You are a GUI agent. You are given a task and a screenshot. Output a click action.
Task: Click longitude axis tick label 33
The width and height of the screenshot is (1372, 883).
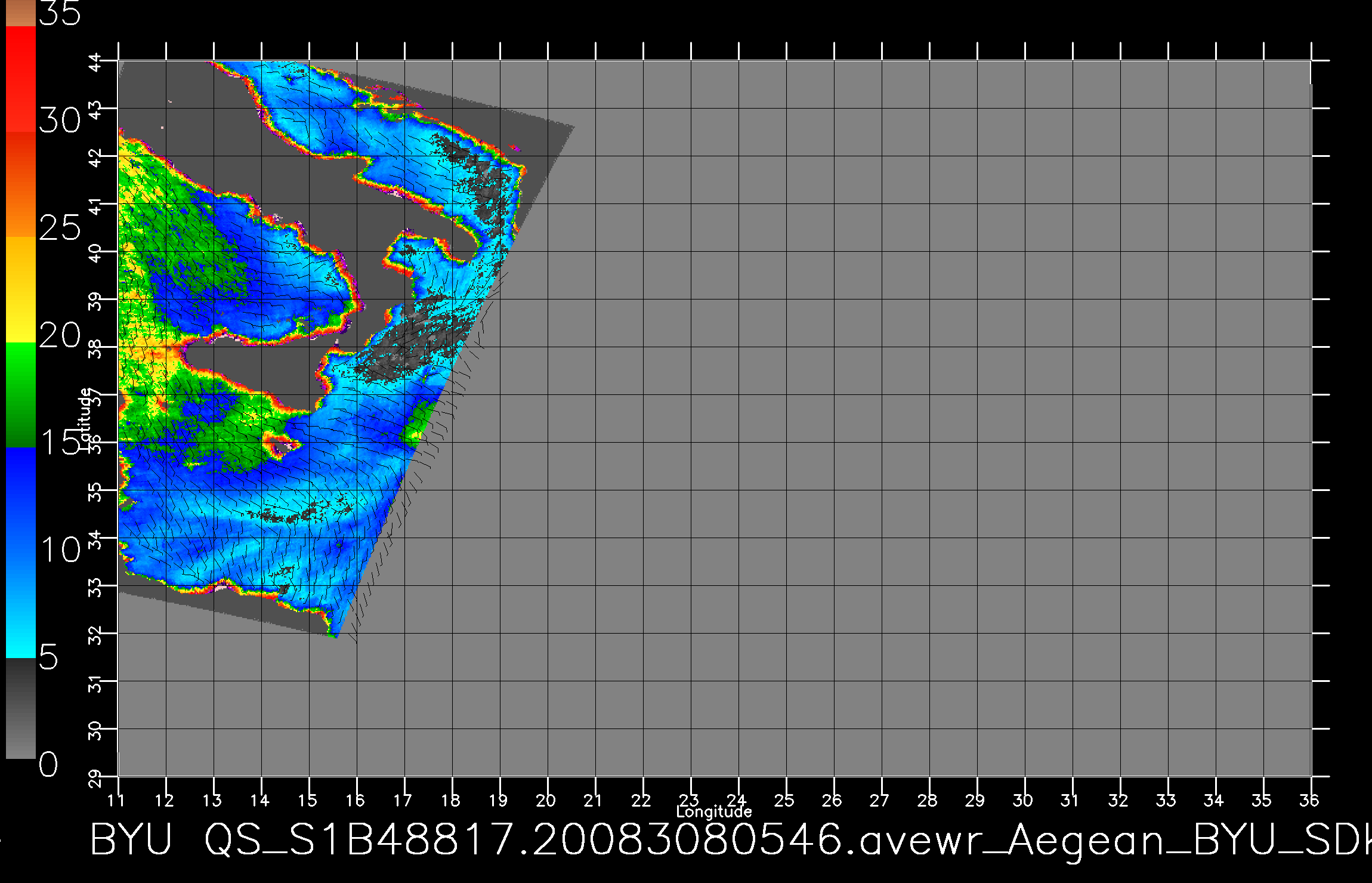click(x=1166, y=800)
